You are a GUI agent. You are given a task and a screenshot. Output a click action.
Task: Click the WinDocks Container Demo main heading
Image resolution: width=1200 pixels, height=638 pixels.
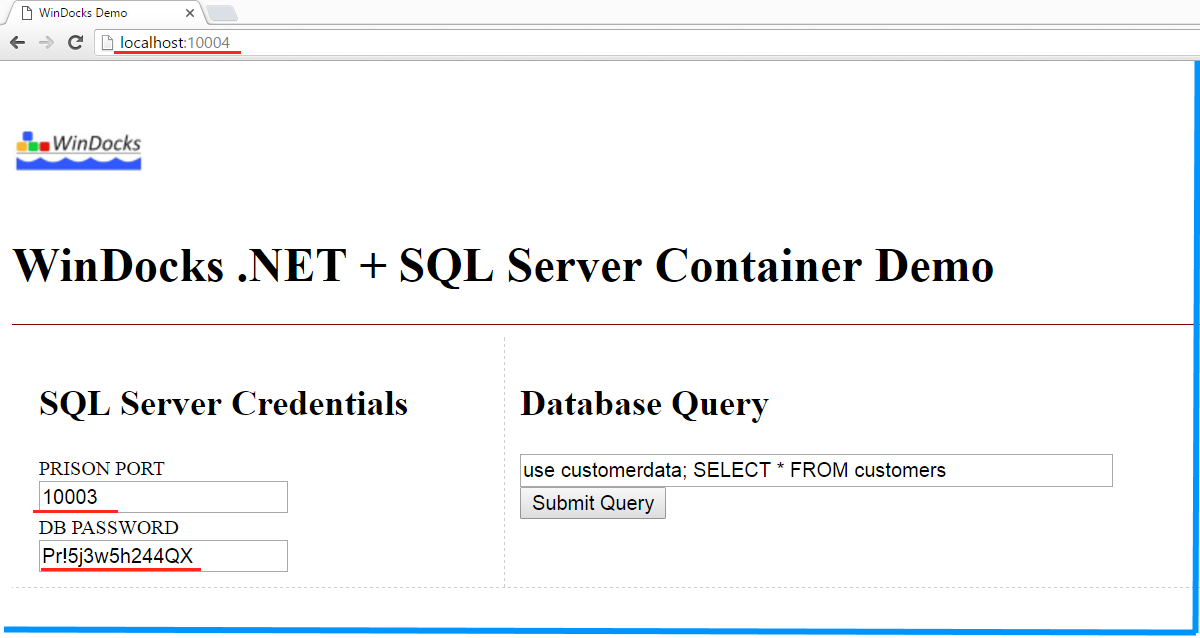pyautogui.click(x=503, y=266)
